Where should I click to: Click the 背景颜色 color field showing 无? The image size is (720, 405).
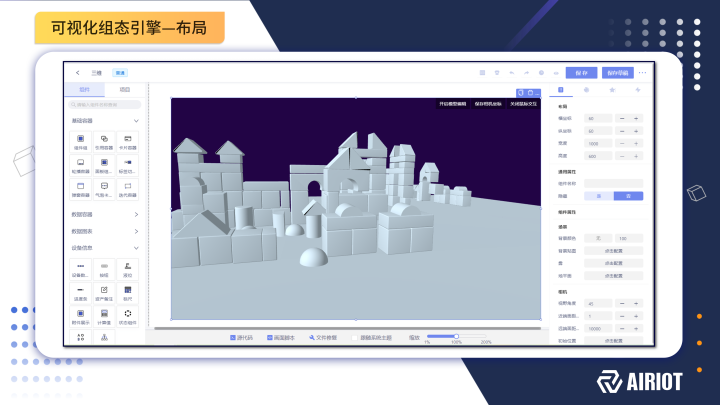[598, 238]
